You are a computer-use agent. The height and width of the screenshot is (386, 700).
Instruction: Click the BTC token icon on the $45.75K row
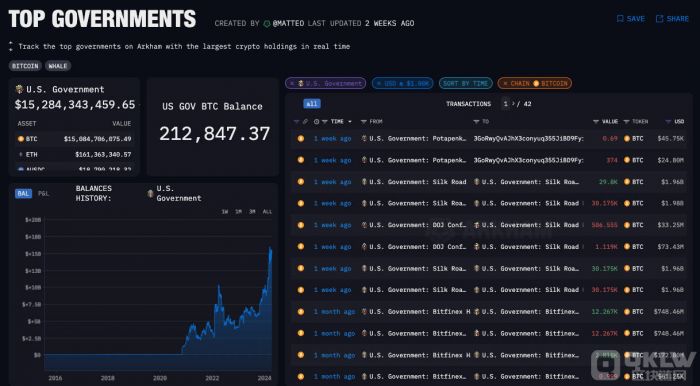[x=627, y=139]
